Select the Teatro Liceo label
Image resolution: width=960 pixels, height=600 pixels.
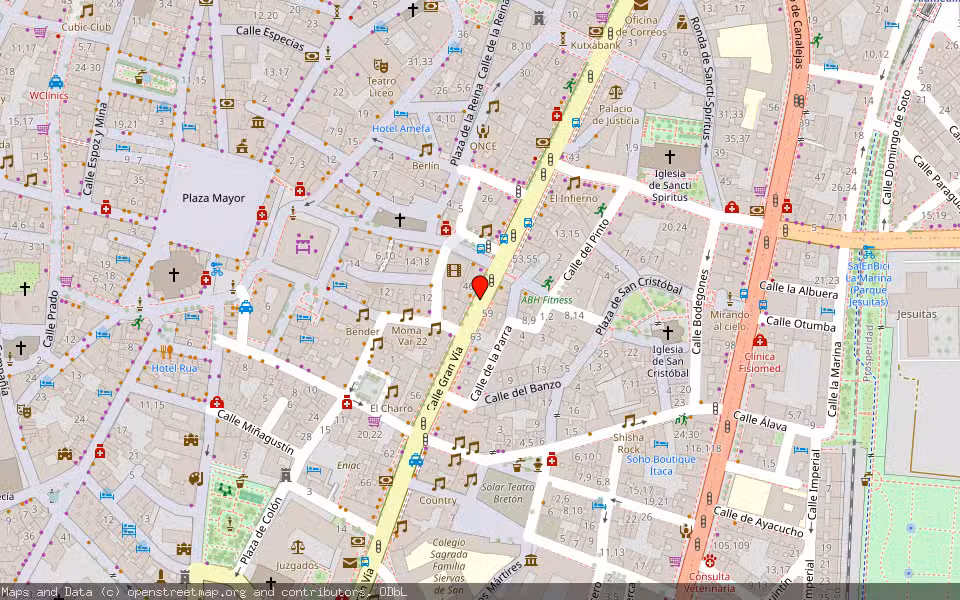(x=381, y=87)
